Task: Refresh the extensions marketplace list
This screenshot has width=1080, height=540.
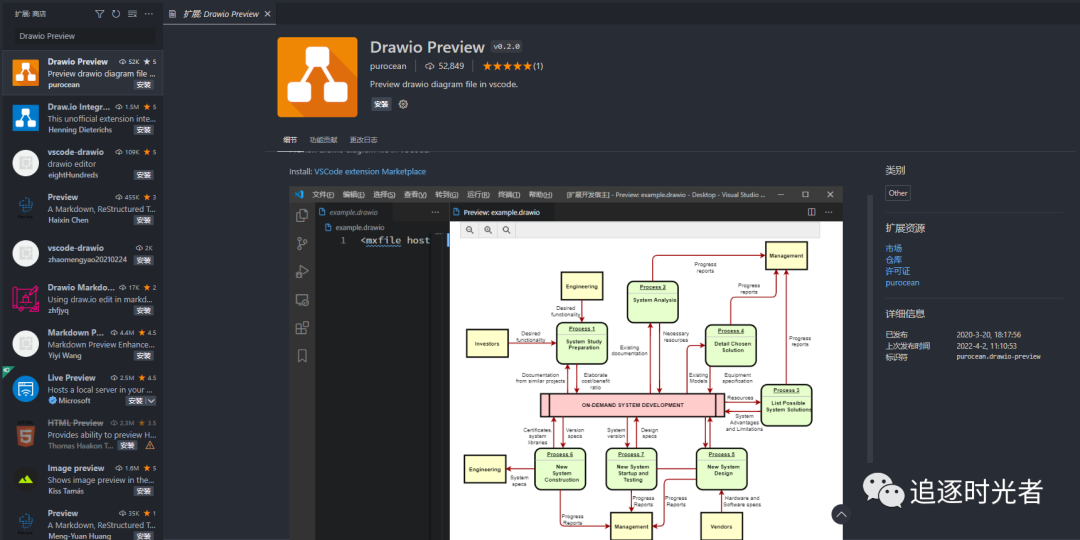Action: (116, 14)
